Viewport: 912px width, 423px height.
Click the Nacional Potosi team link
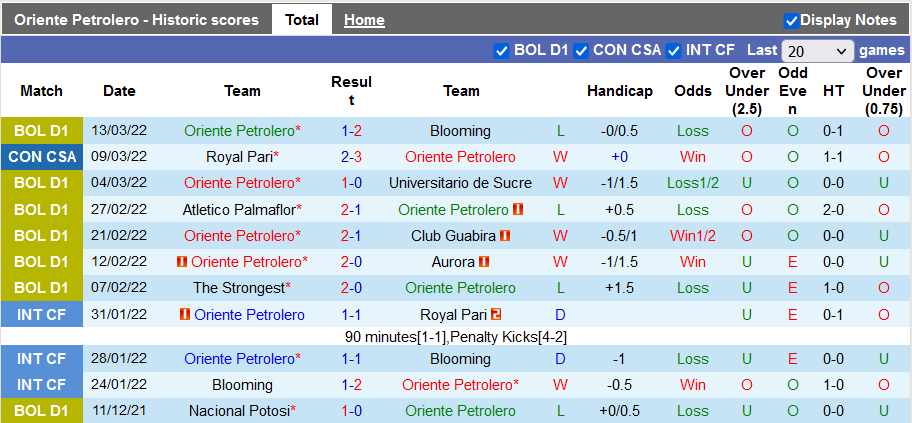tap(239, 411)
